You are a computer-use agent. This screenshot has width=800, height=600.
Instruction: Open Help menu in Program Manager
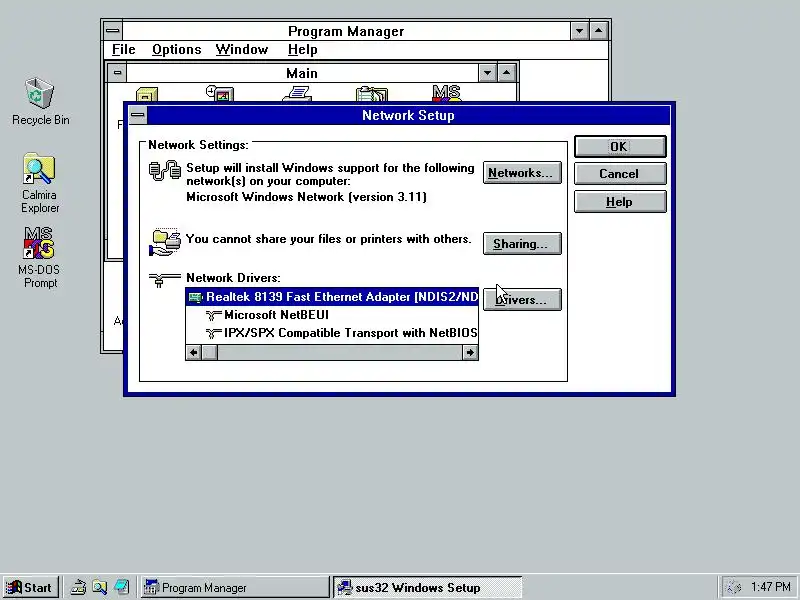coord(303,49)
